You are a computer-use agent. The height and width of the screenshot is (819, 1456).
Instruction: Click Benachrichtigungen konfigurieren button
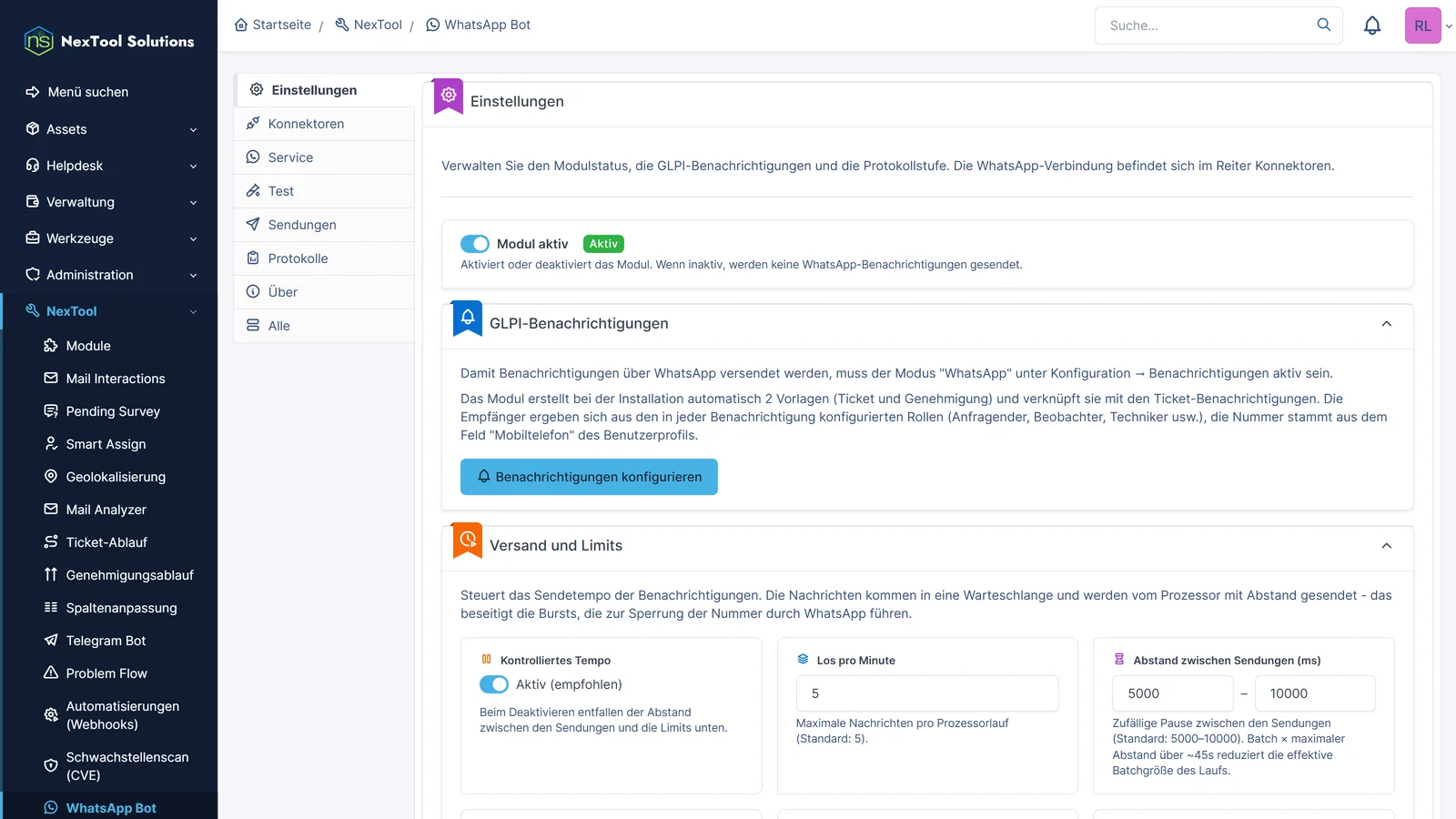pyautogui.click(x=589, y=477)
